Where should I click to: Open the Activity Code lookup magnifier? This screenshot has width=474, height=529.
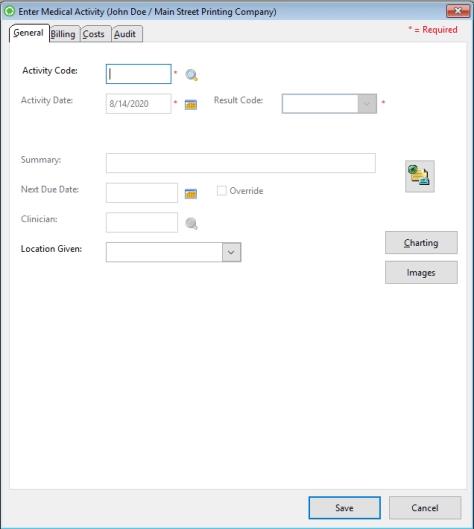click(191, 75)
